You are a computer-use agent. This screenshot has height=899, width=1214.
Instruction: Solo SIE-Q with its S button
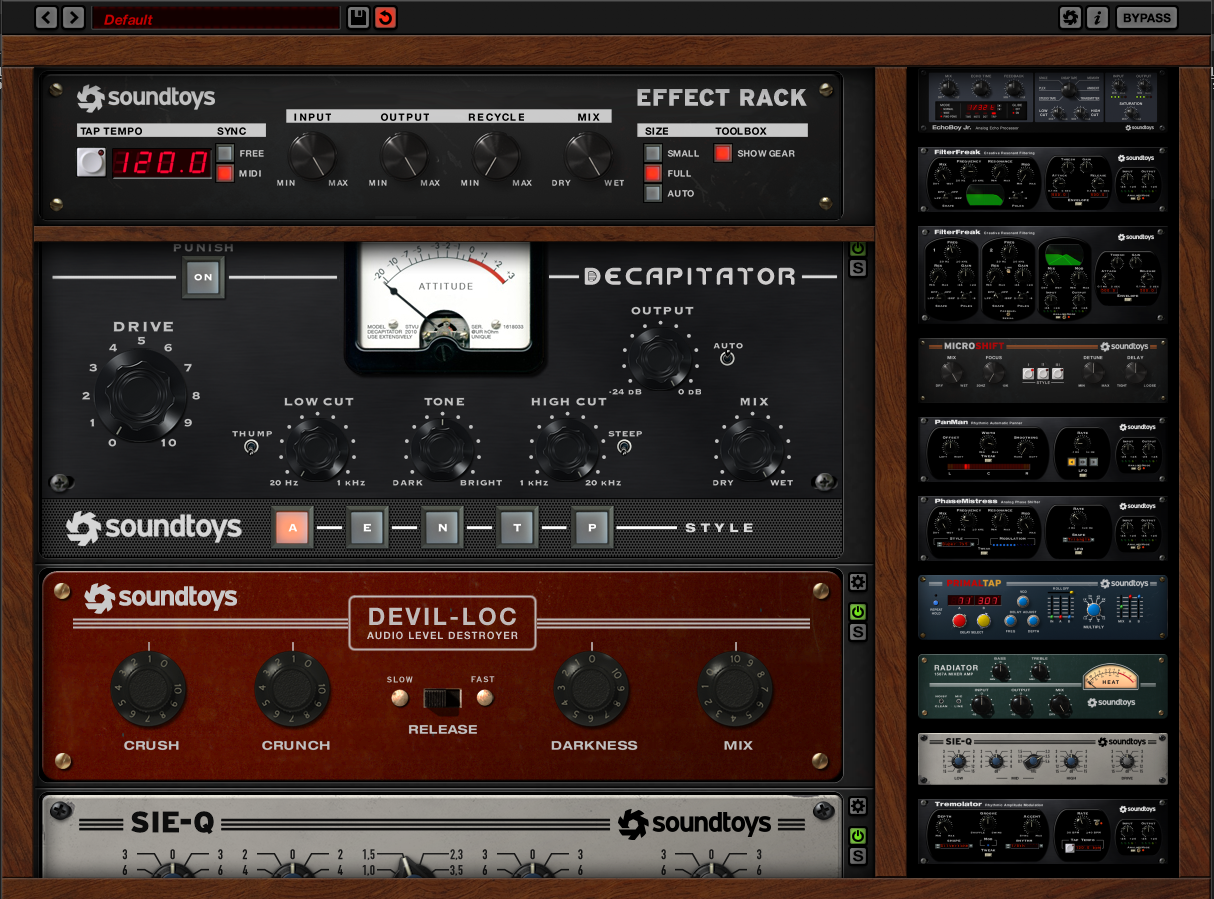pyautogui.click(x=858, y=856)
